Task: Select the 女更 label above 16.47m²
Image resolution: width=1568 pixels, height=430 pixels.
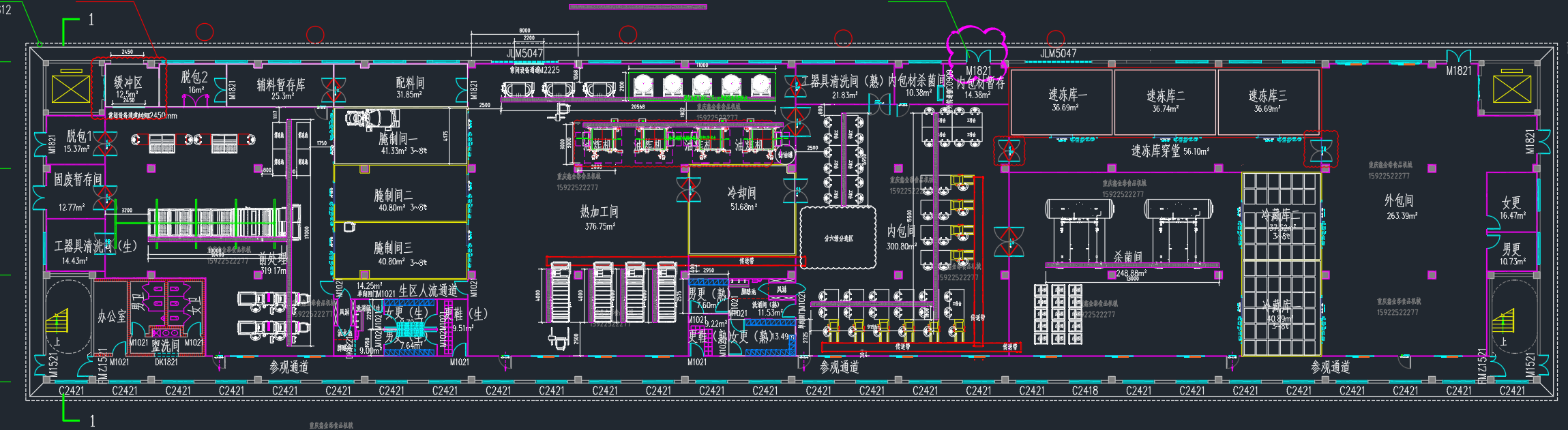Action: click(1511, 203)
